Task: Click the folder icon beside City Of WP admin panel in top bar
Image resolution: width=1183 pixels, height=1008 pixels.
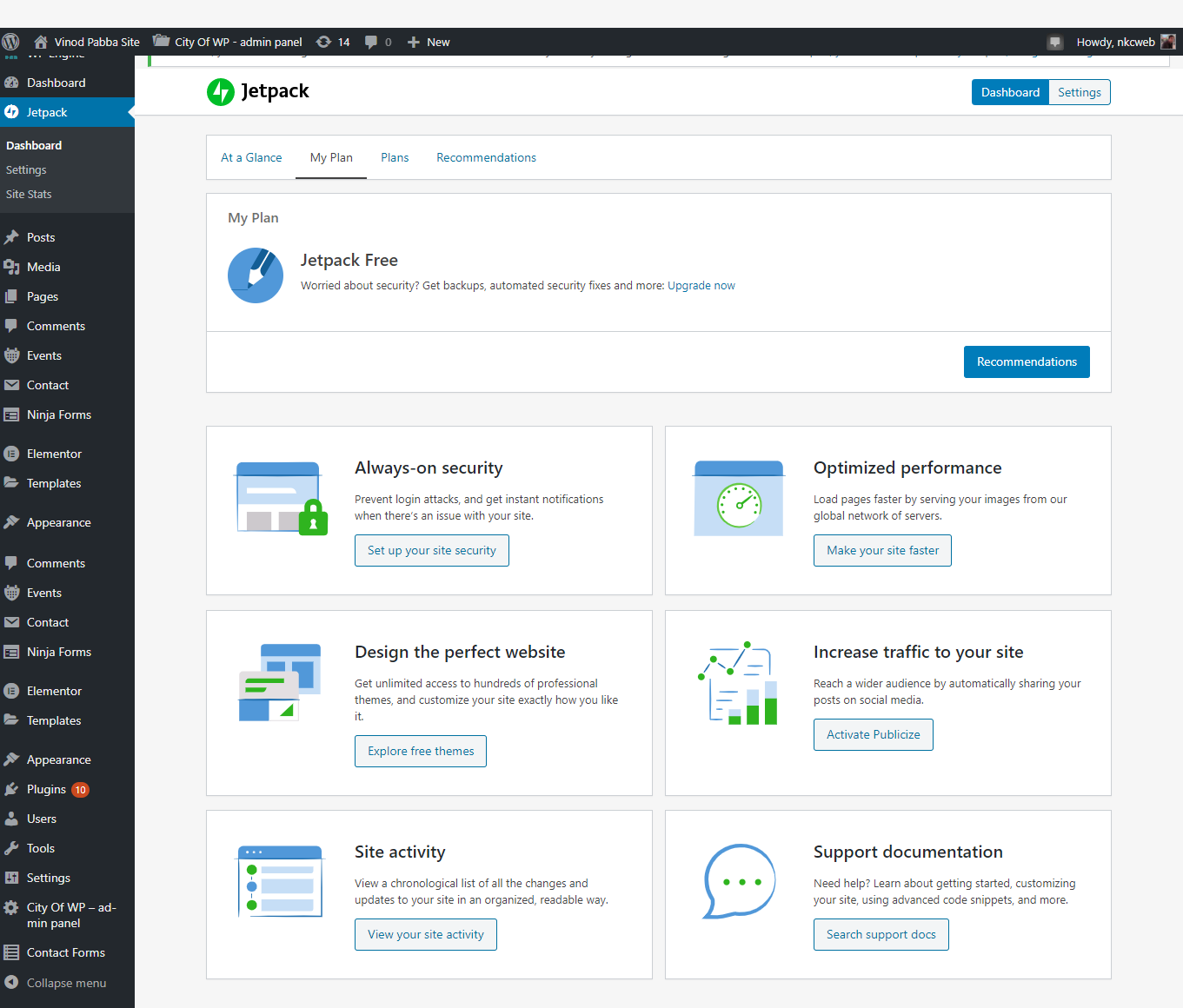Action: click(x=161, y=41)
